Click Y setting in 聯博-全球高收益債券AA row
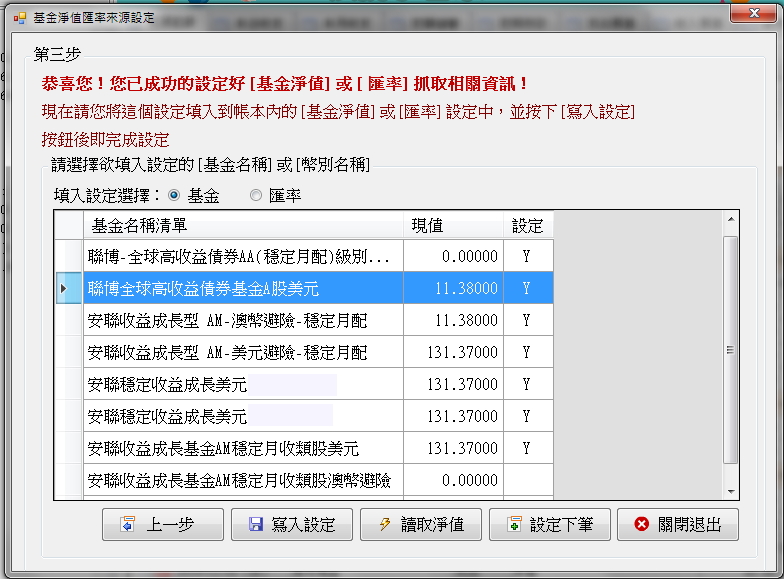The height and width of the screenshot is (579, 784). (x=528, y=256)
